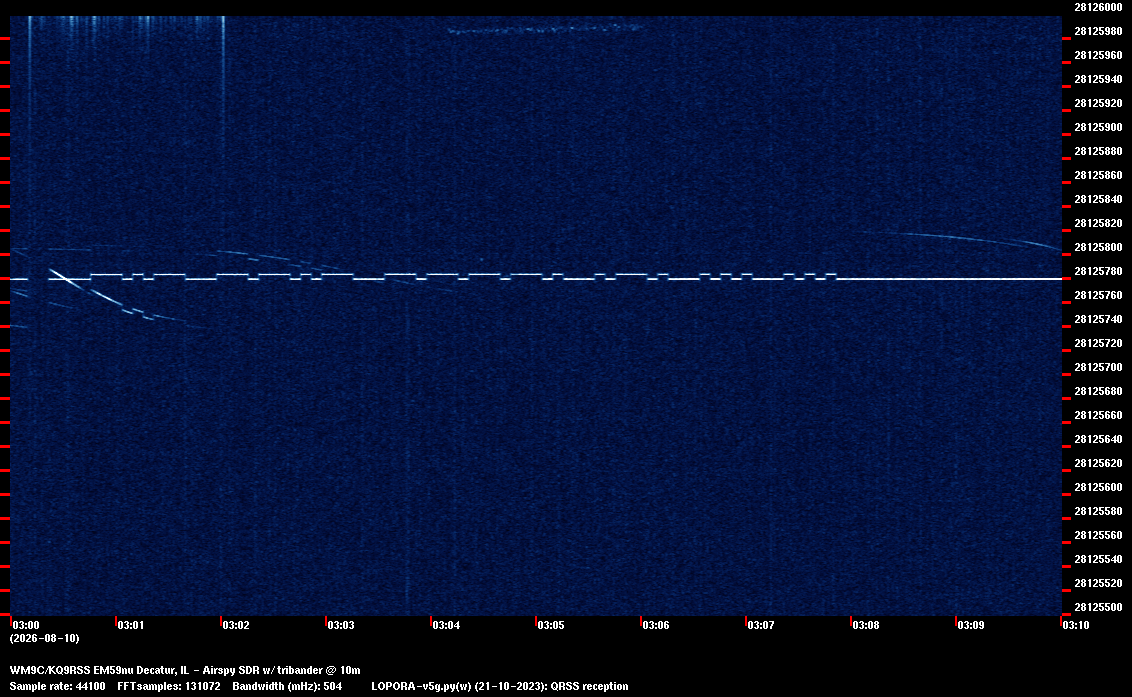Image resolution: width=1132 pixels, height=697 pixels.
Task: Select the 28125740 frequency label
Action: tap(1098, 319)
